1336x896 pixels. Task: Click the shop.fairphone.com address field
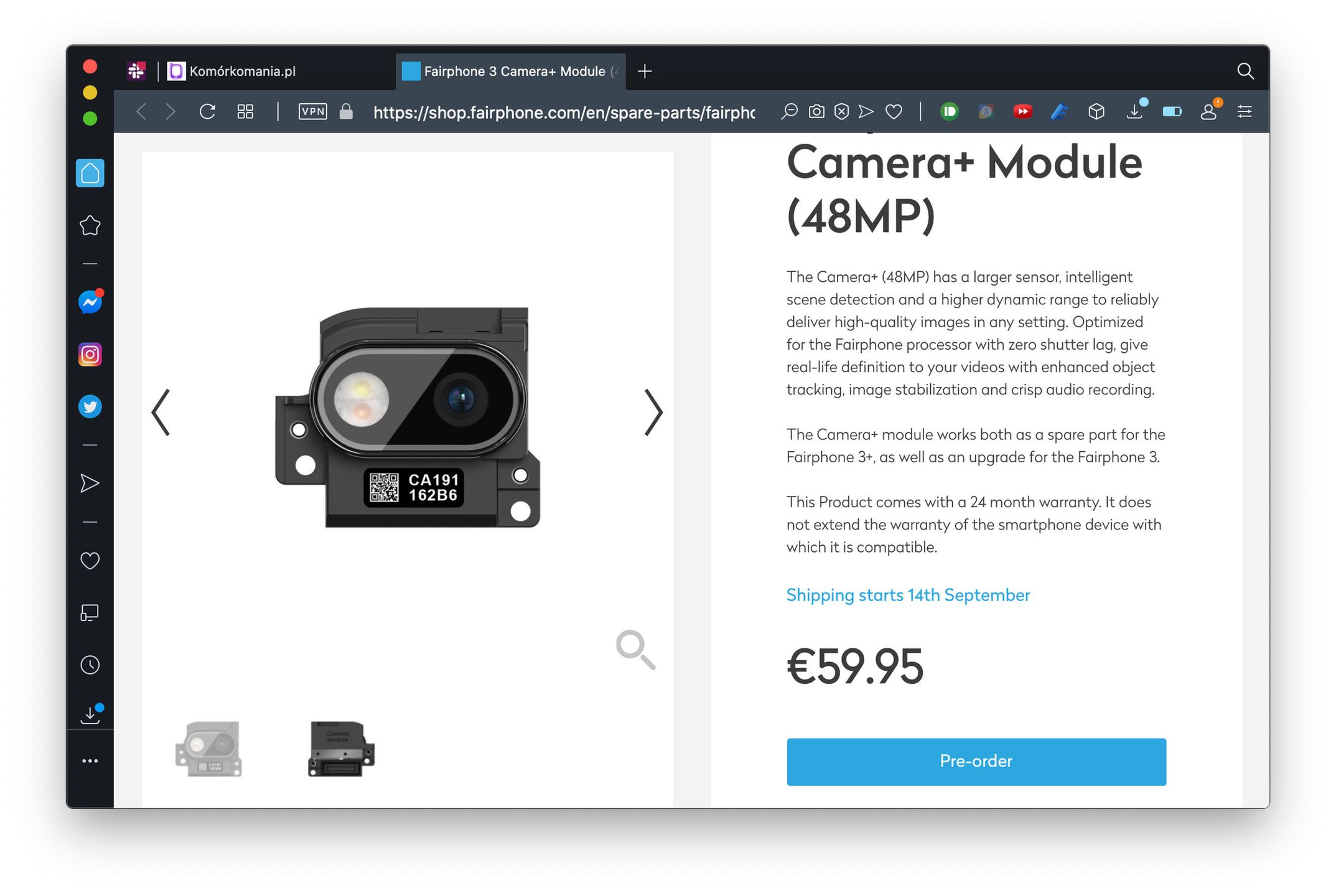pyautogui.click(x=563, y=112)
